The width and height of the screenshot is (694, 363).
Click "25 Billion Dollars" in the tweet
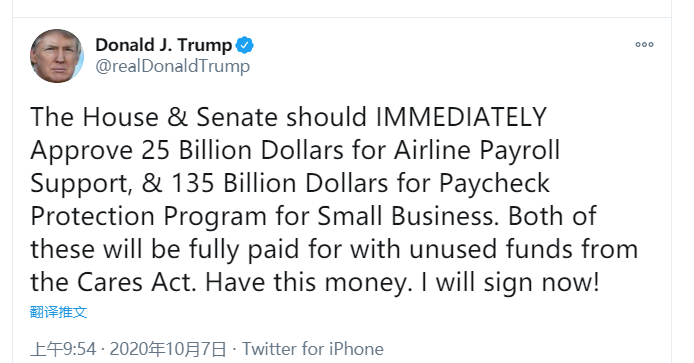click(243, 151)
